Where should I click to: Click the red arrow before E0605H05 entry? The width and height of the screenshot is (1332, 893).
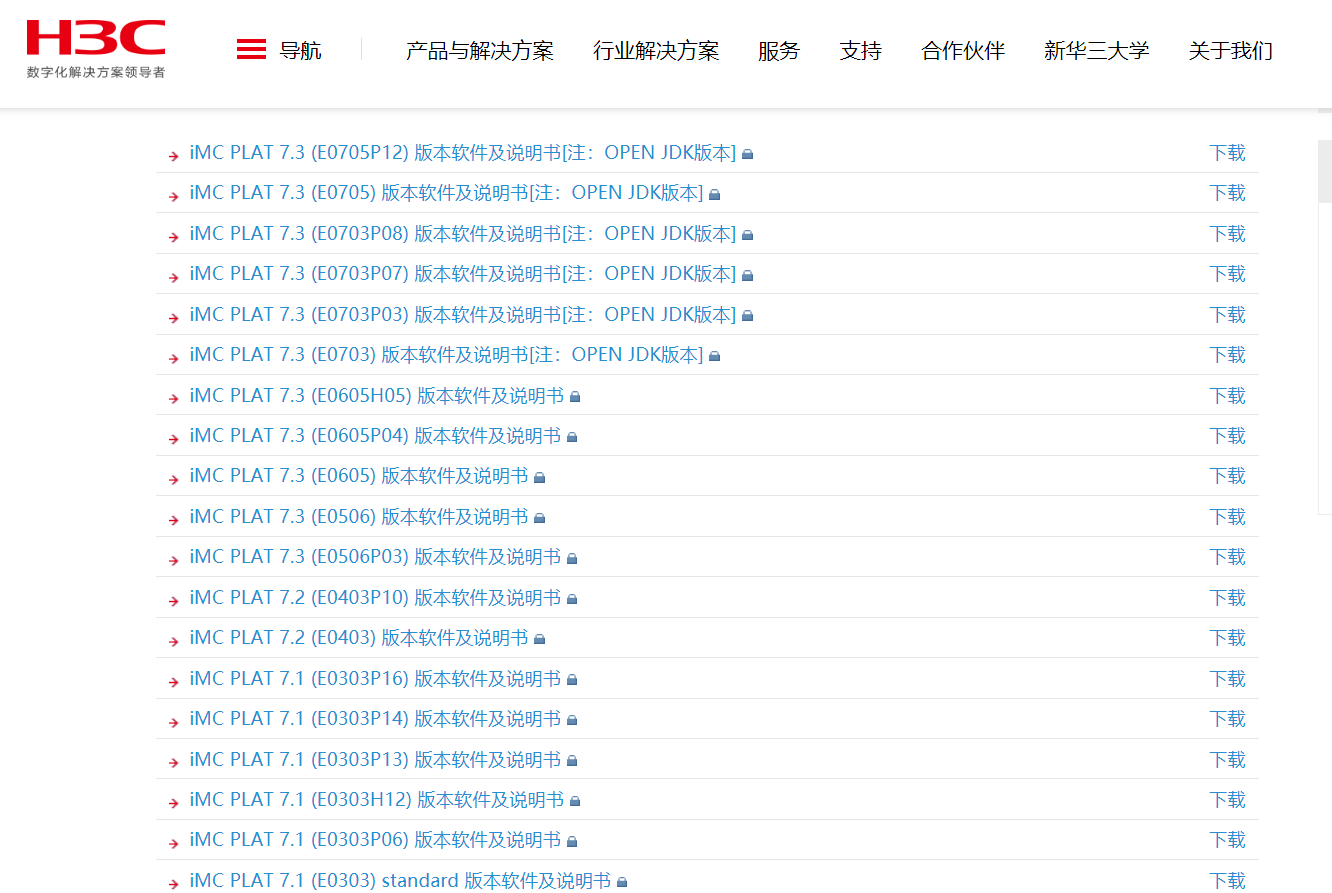pyautogui.click(x=174, y=398)
